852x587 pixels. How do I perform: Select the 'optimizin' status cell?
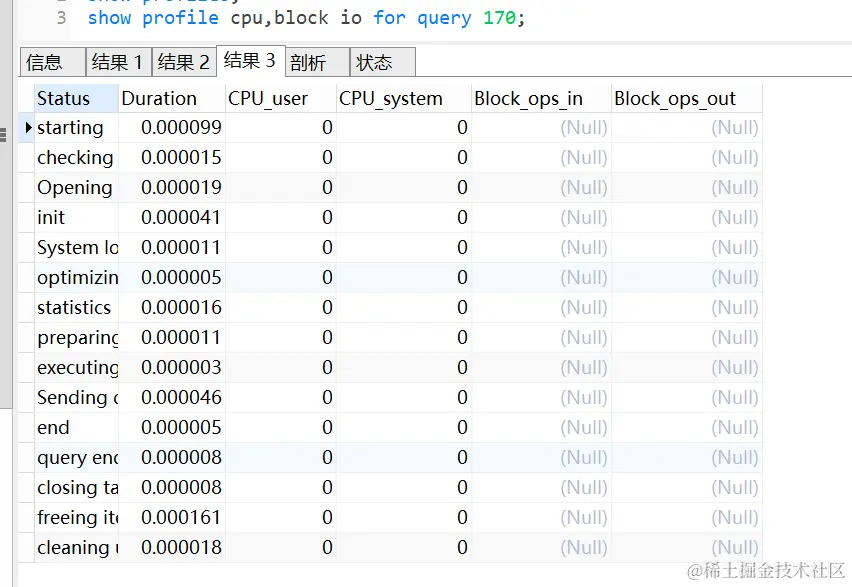tap(76, 278)
